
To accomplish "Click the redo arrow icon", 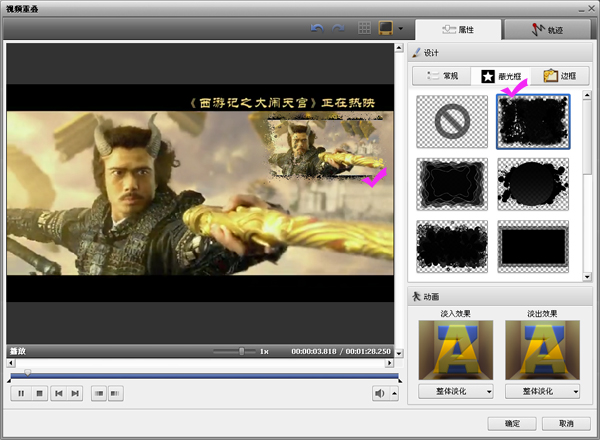I will [x=338, y=28].
